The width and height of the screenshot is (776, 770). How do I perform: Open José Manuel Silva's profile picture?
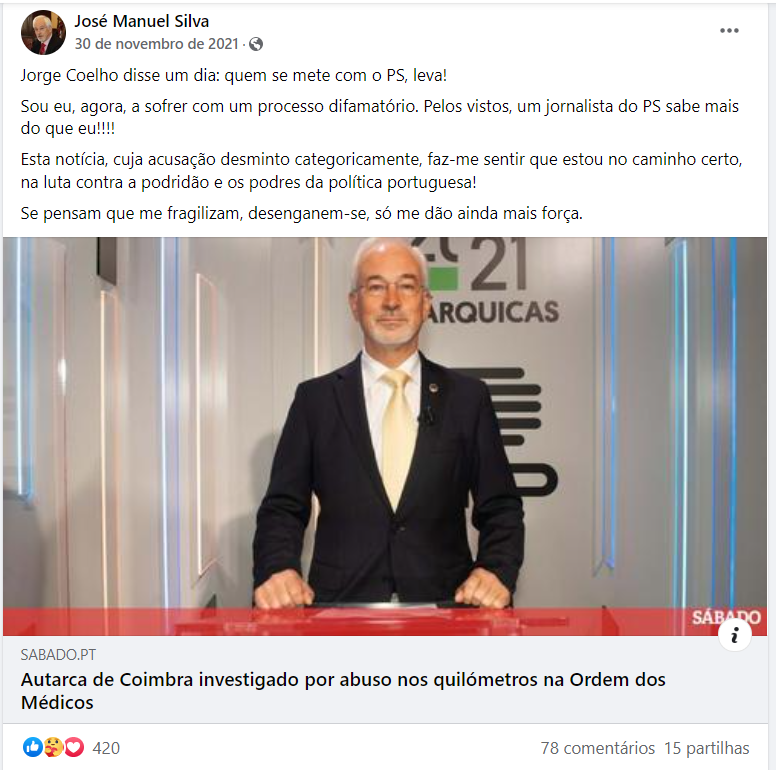pyautogui.click(x=43, y=32)
